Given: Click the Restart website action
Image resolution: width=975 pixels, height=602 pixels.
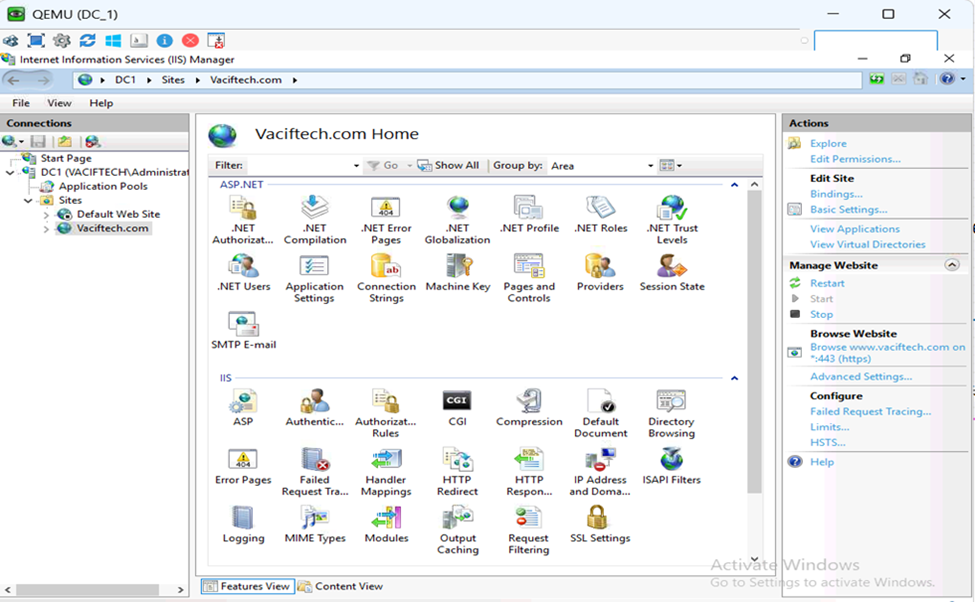Looking at the screenshot, I should [827, 283].
